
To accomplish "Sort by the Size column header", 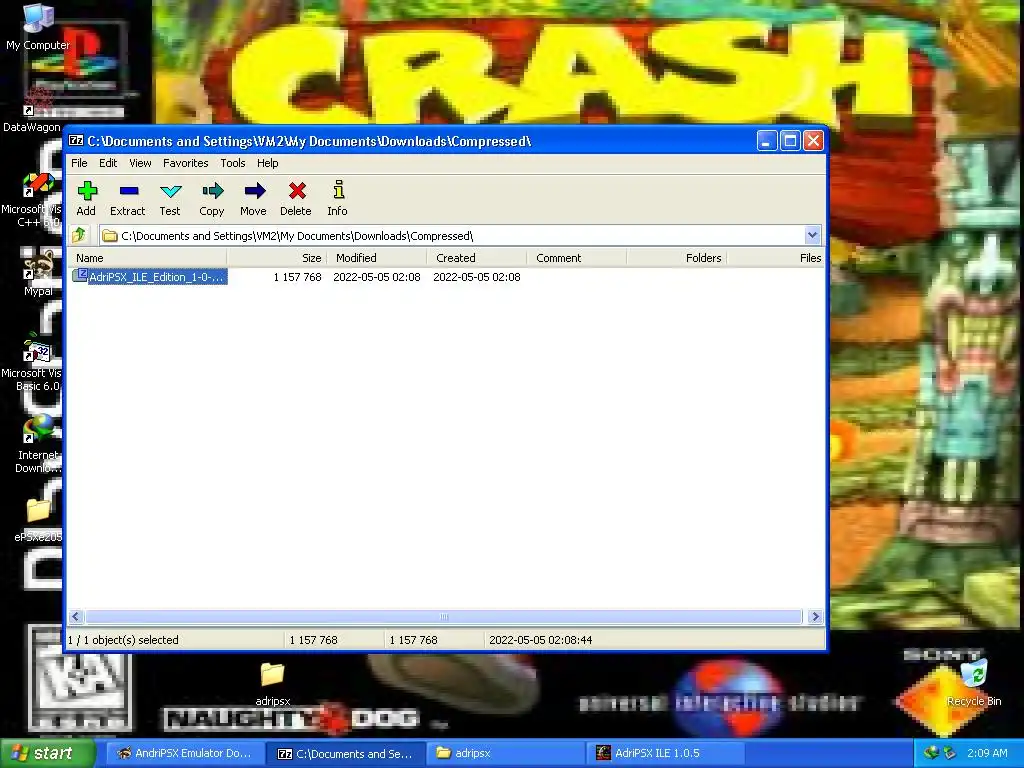I will [277, 258].
